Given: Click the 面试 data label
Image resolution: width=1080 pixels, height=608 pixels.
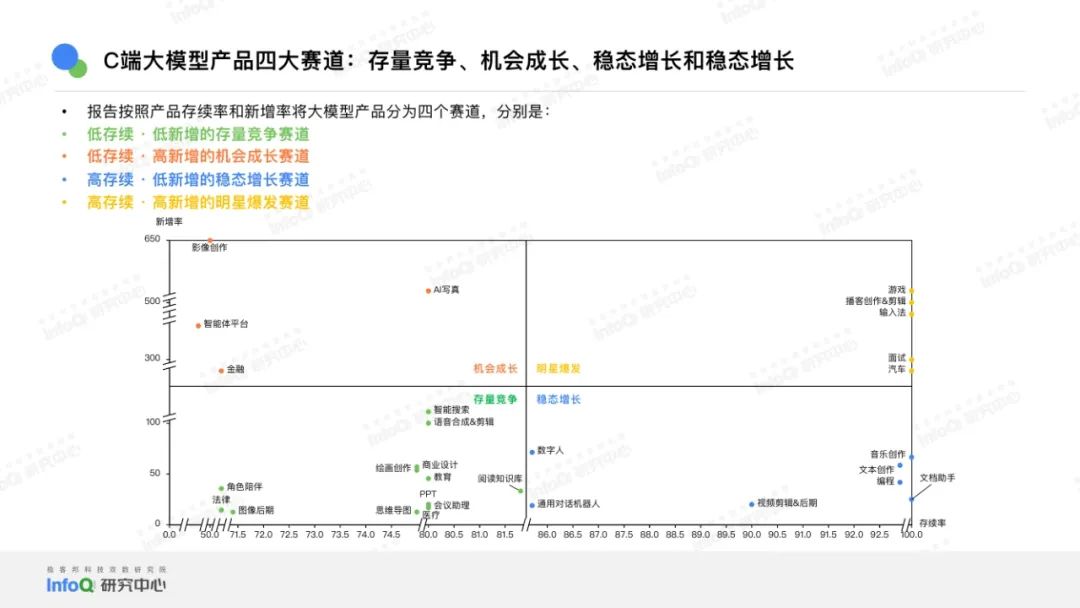Looking at the screenshot, I should pyautogui.click(x=897, y=358).
